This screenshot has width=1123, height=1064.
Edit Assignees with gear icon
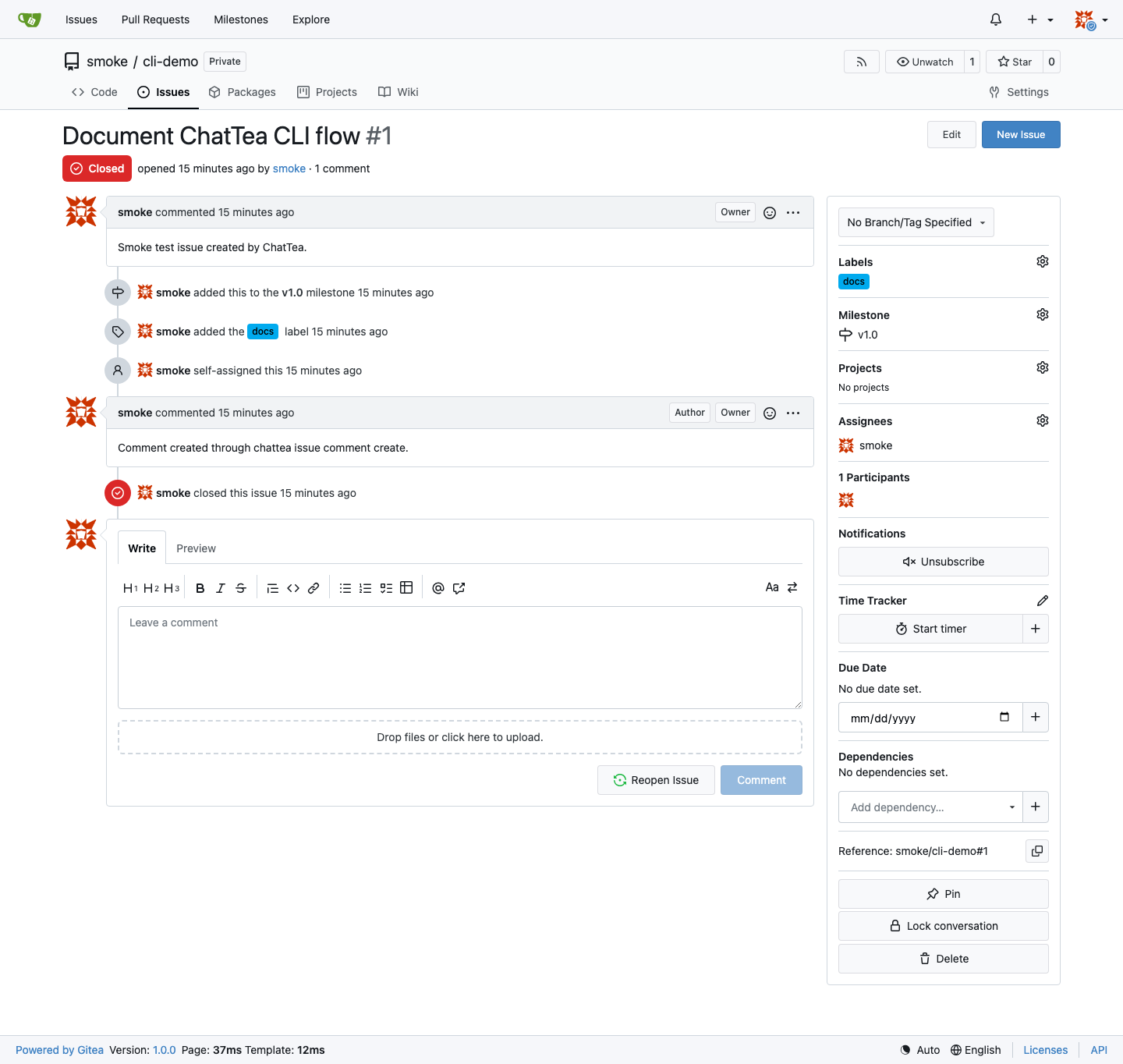point(1043,420)
